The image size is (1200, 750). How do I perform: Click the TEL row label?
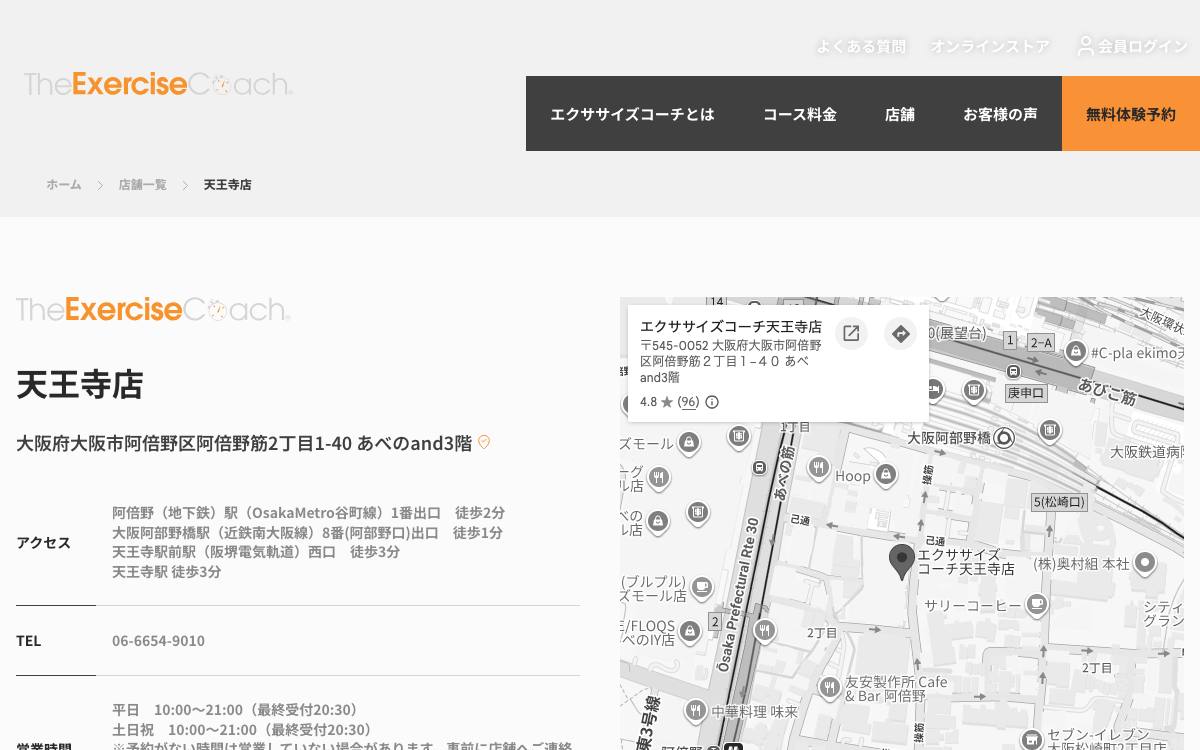point(29,641)
